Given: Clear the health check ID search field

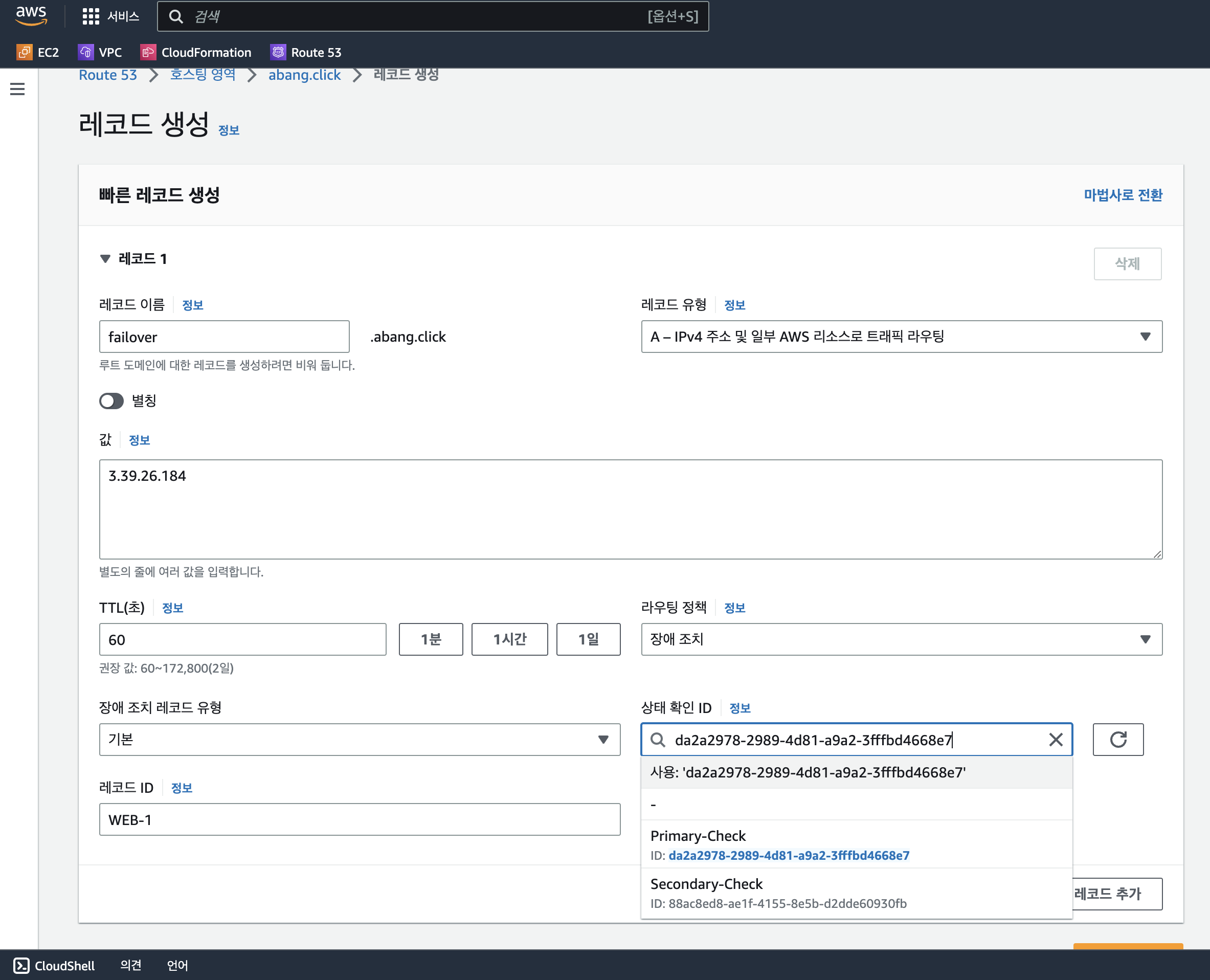Looking at the screenshot, I should pyautogui.click(x=1056, y=740).
